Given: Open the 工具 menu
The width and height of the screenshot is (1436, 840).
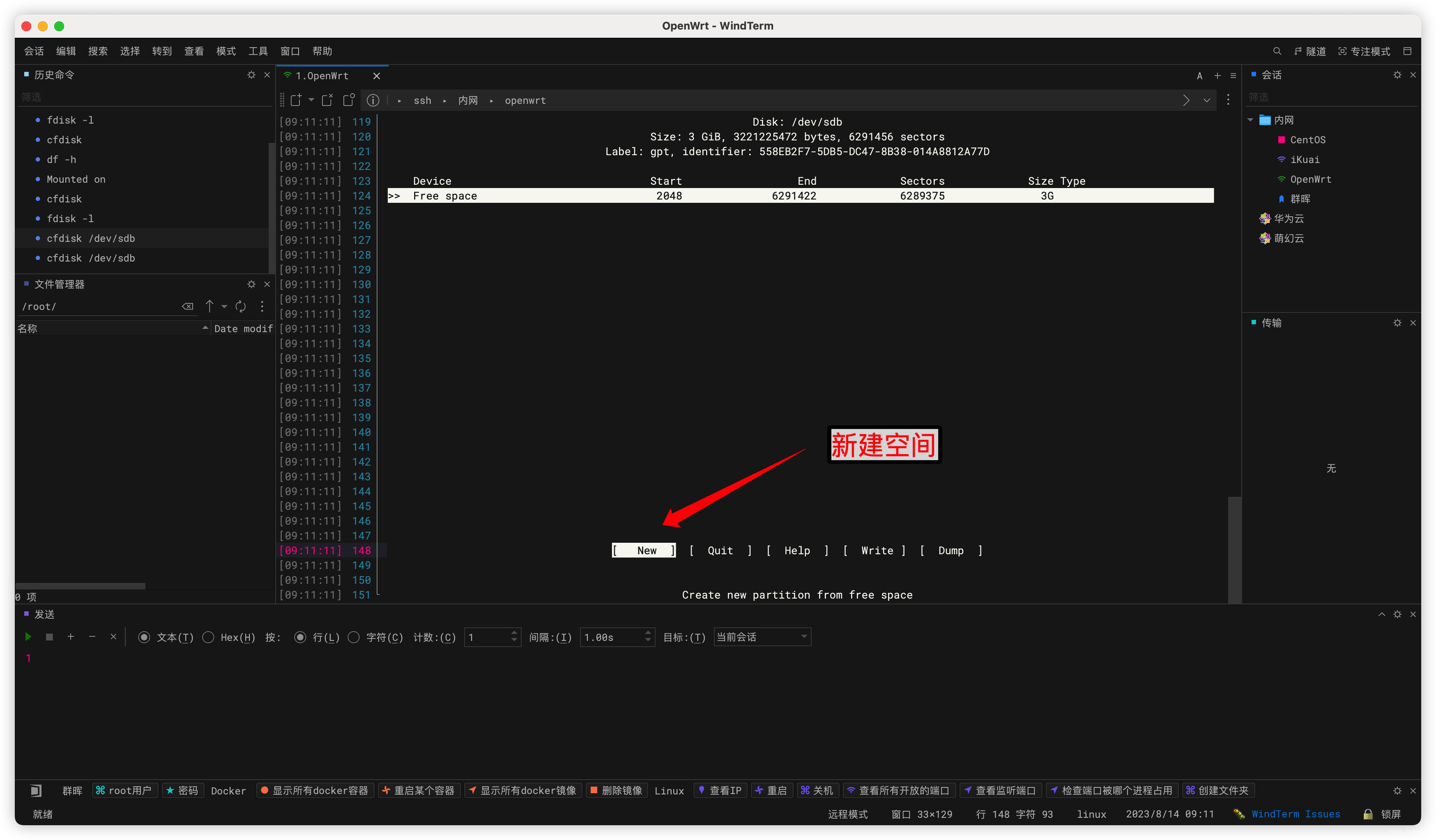Looking at the screenshot, I should click(x=258, y=51).
